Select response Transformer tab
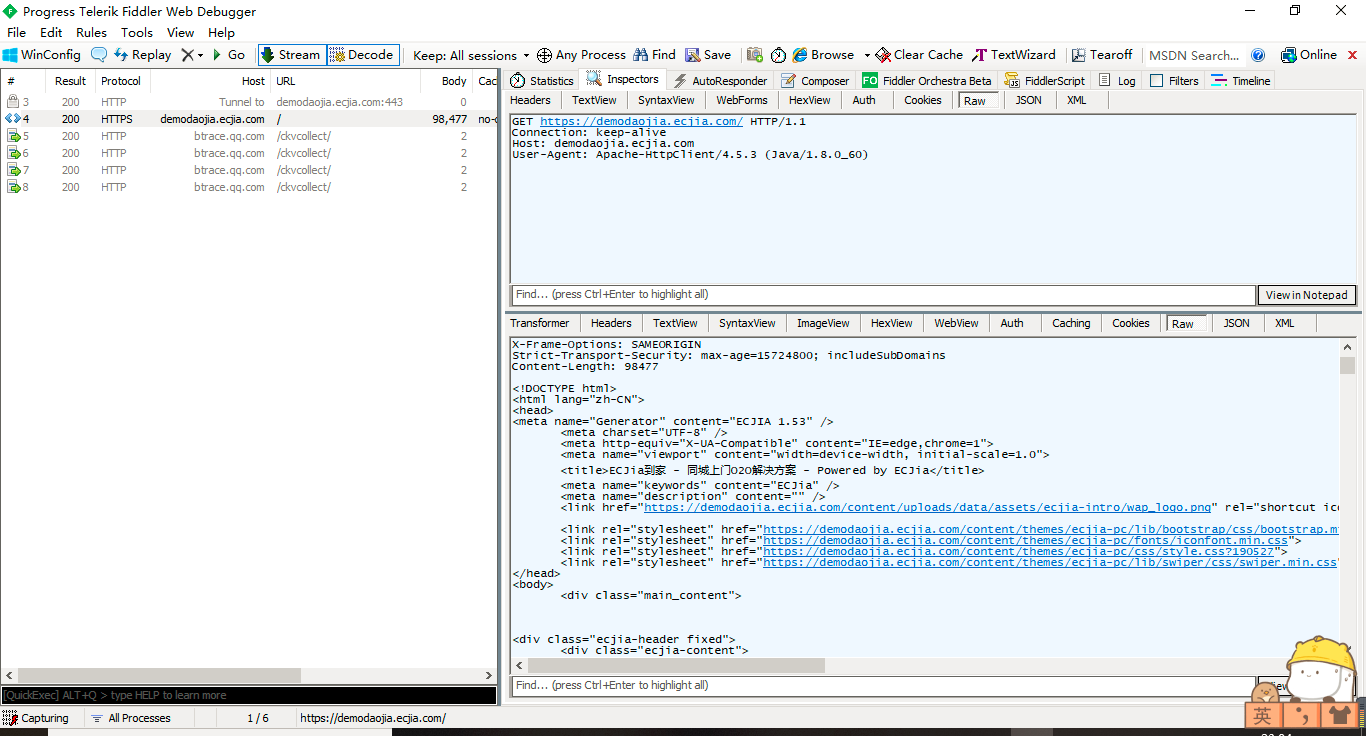 (x=540, y=323)
